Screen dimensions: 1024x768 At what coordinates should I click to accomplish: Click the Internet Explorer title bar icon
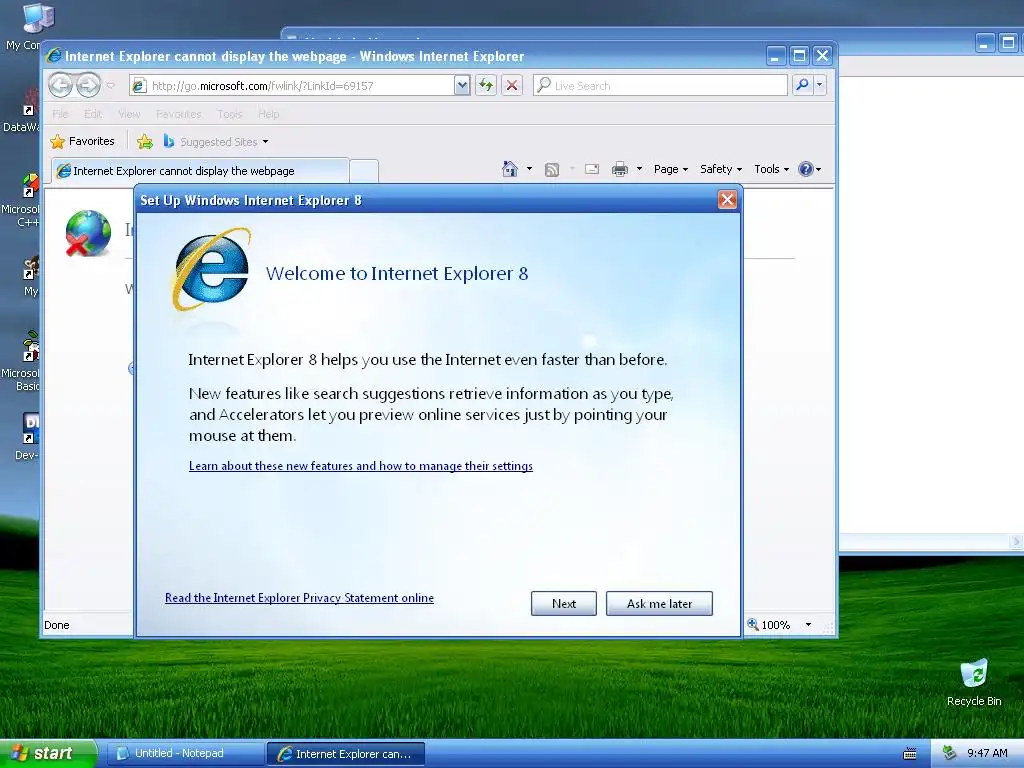click(x=54, y=56)
